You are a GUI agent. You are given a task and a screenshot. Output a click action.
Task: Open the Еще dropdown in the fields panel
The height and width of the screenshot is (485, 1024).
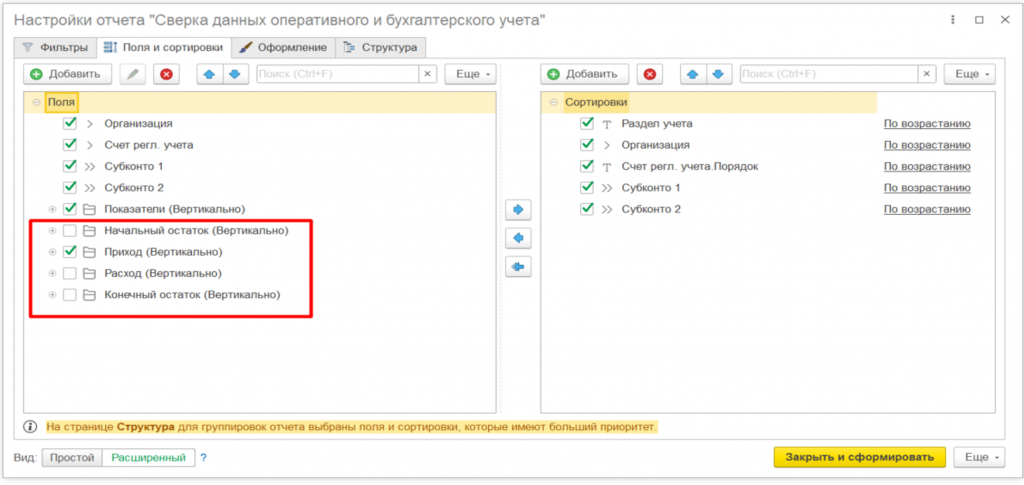coord(474,74)
